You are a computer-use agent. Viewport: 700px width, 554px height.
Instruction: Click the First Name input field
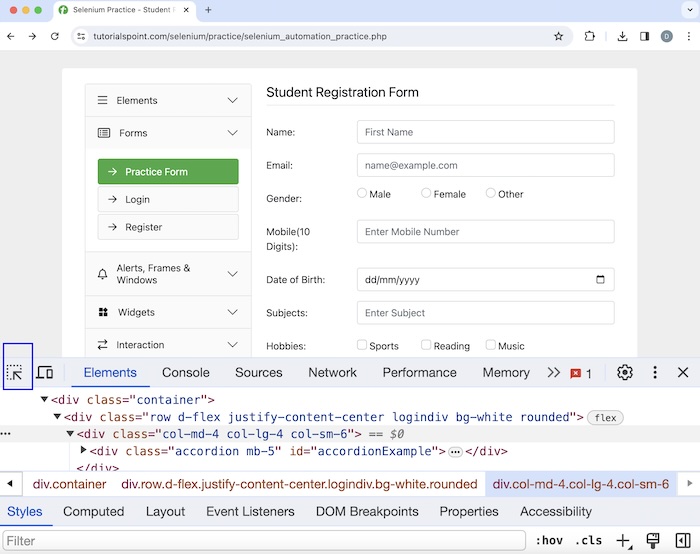(x=485, y=132)
